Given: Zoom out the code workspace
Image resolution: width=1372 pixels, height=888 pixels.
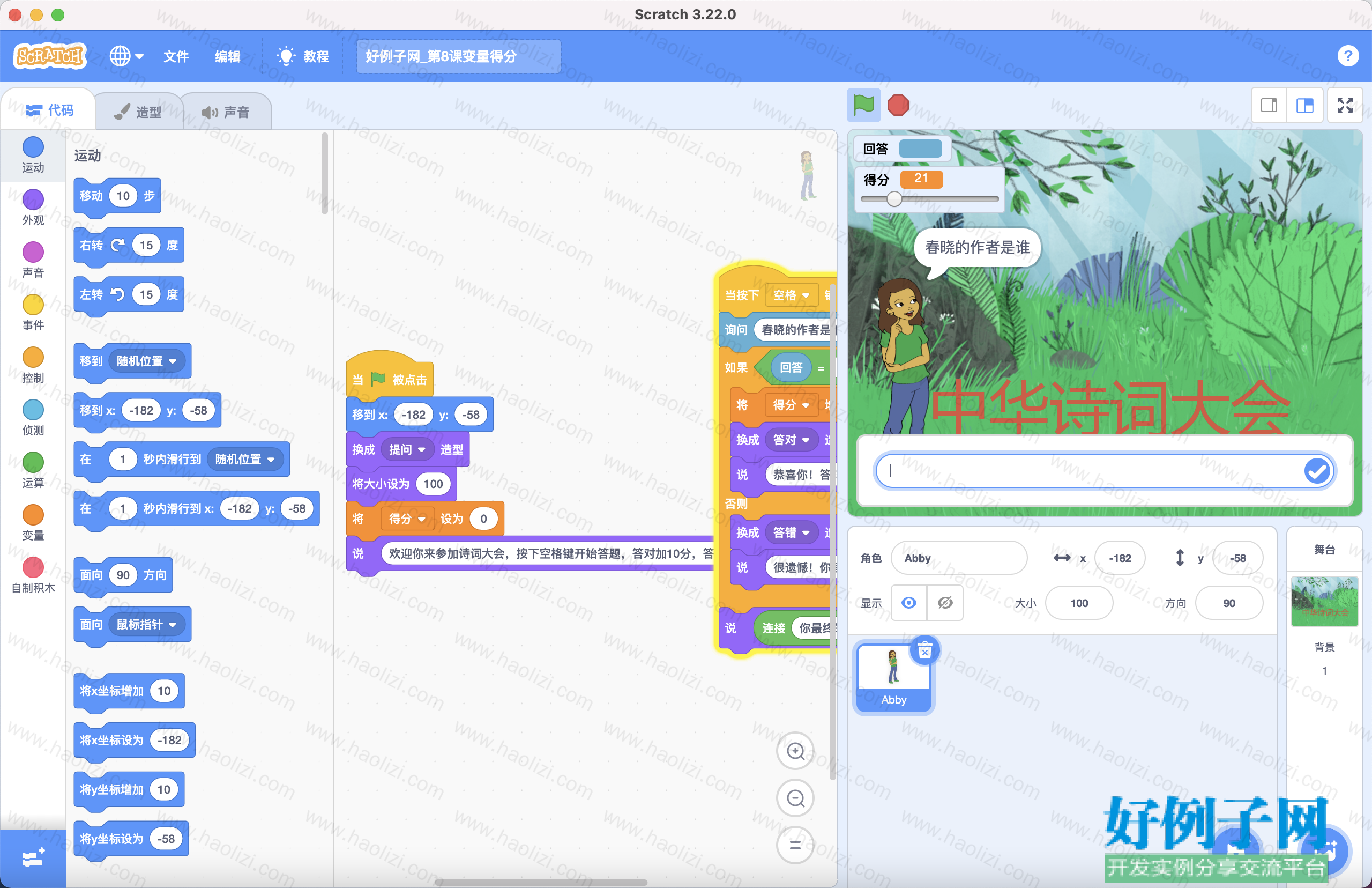Looking at the screenshot, I should [x=795, y=798].
